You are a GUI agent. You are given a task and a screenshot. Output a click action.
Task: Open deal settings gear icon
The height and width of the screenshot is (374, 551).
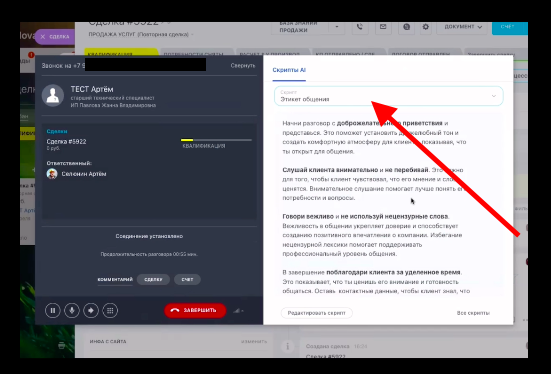[426, 27]
